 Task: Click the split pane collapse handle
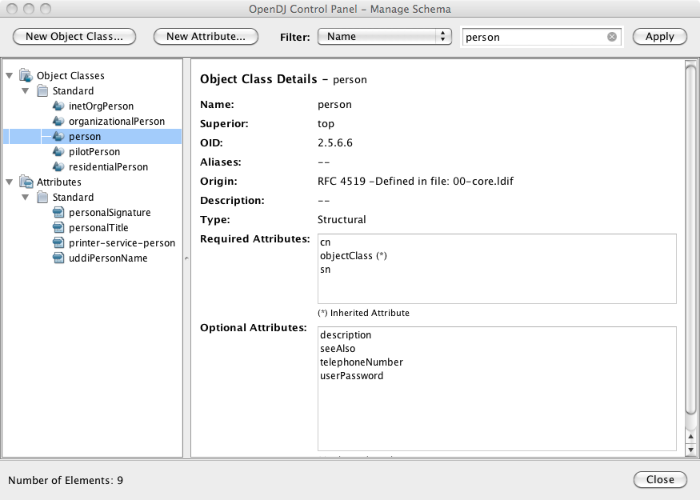(x=187, y=258)
